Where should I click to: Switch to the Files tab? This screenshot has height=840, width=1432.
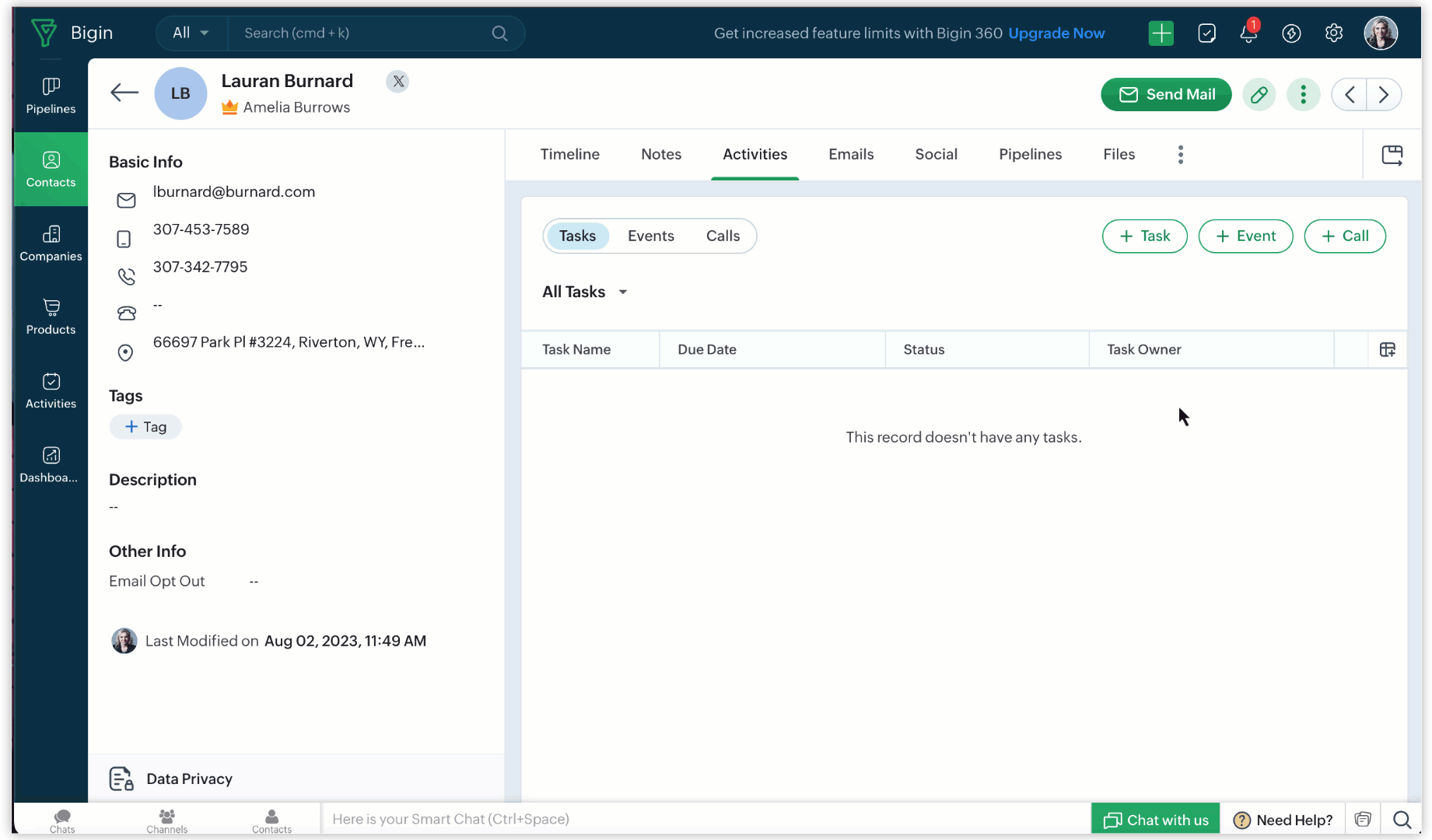[1119, 155]
